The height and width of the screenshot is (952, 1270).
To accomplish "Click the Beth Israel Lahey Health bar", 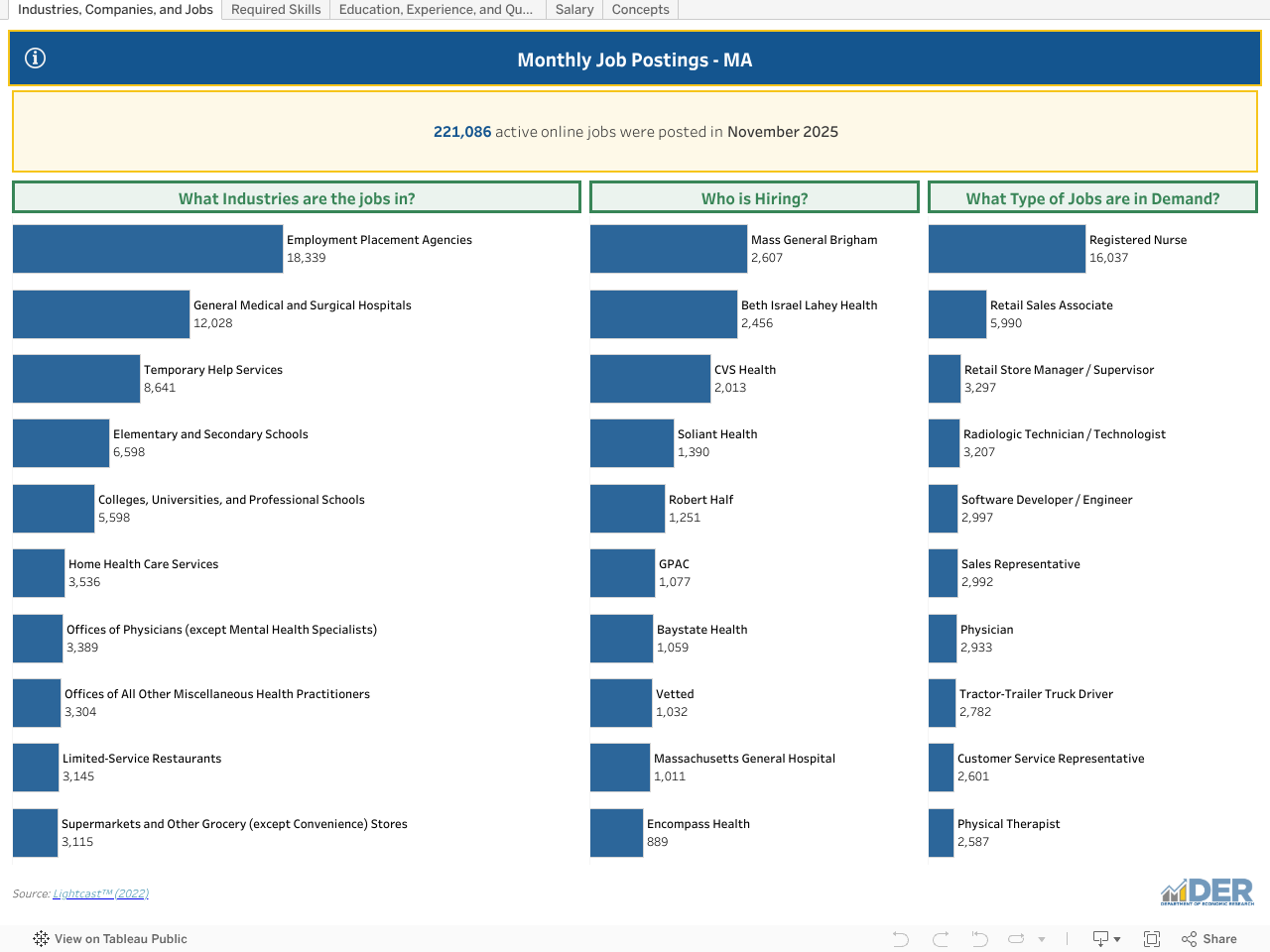I will pos(664,314).
